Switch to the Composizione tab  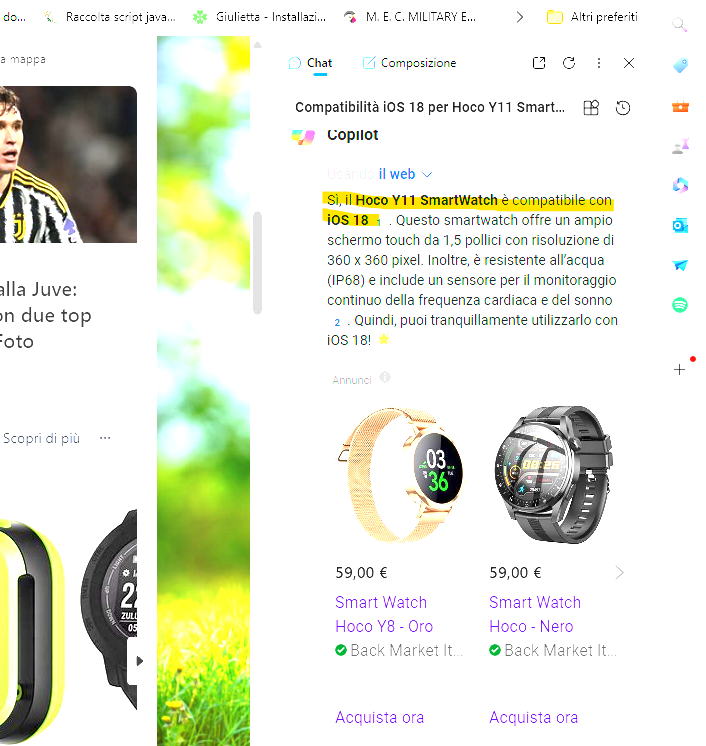[x=410, y=63]
